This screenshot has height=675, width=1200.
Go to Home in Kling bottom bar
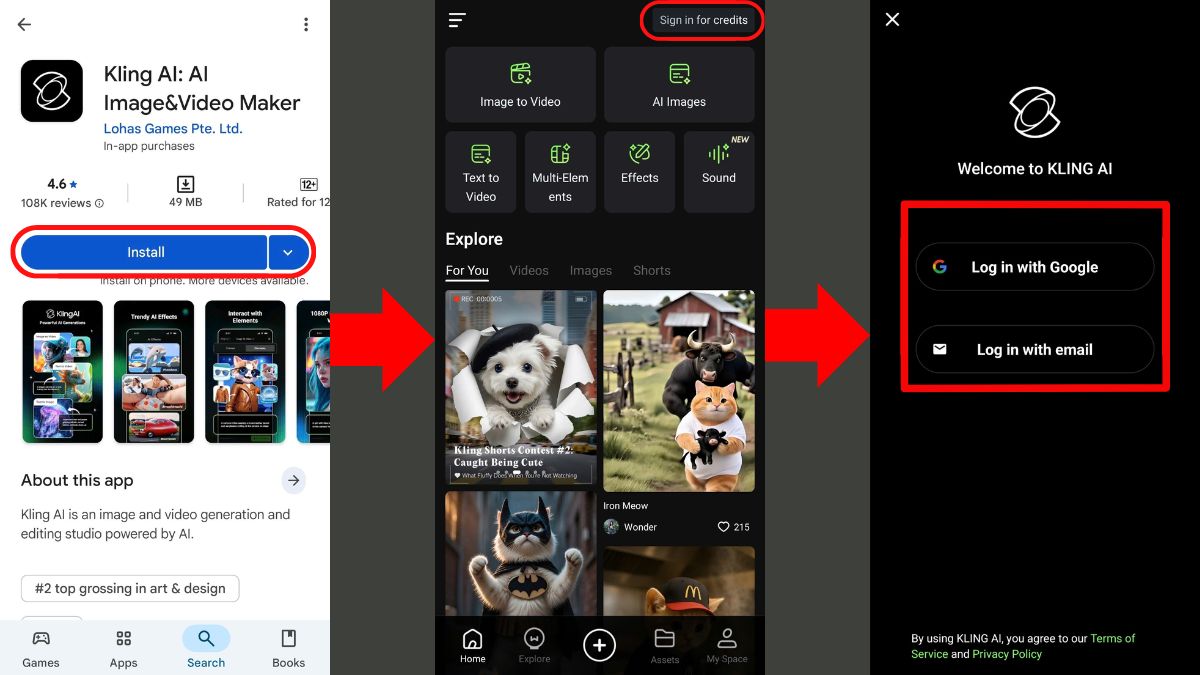473,646
